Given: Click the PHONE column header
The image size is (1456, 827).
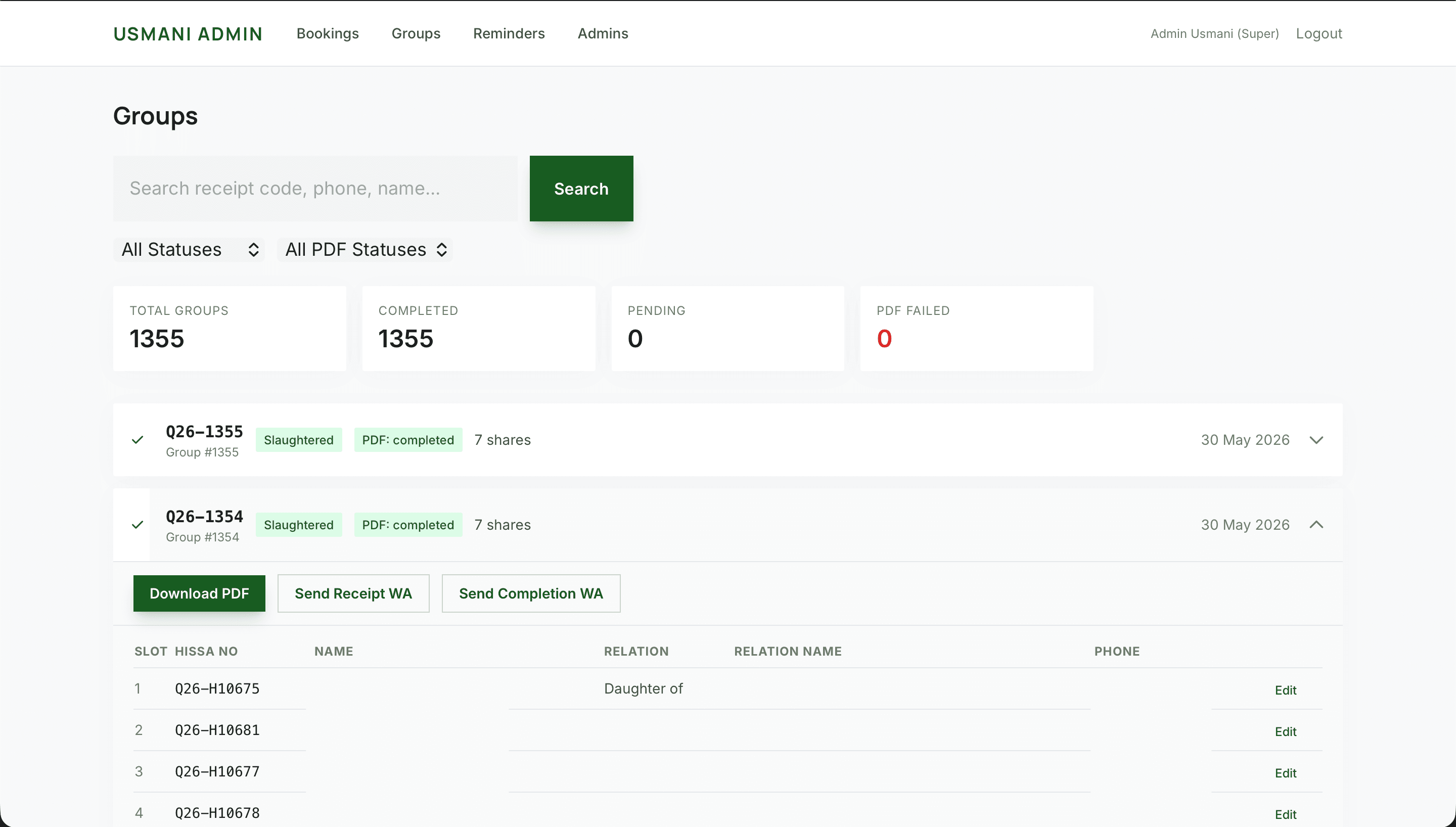Looking at the screenshot, I should coord(1117,652).
